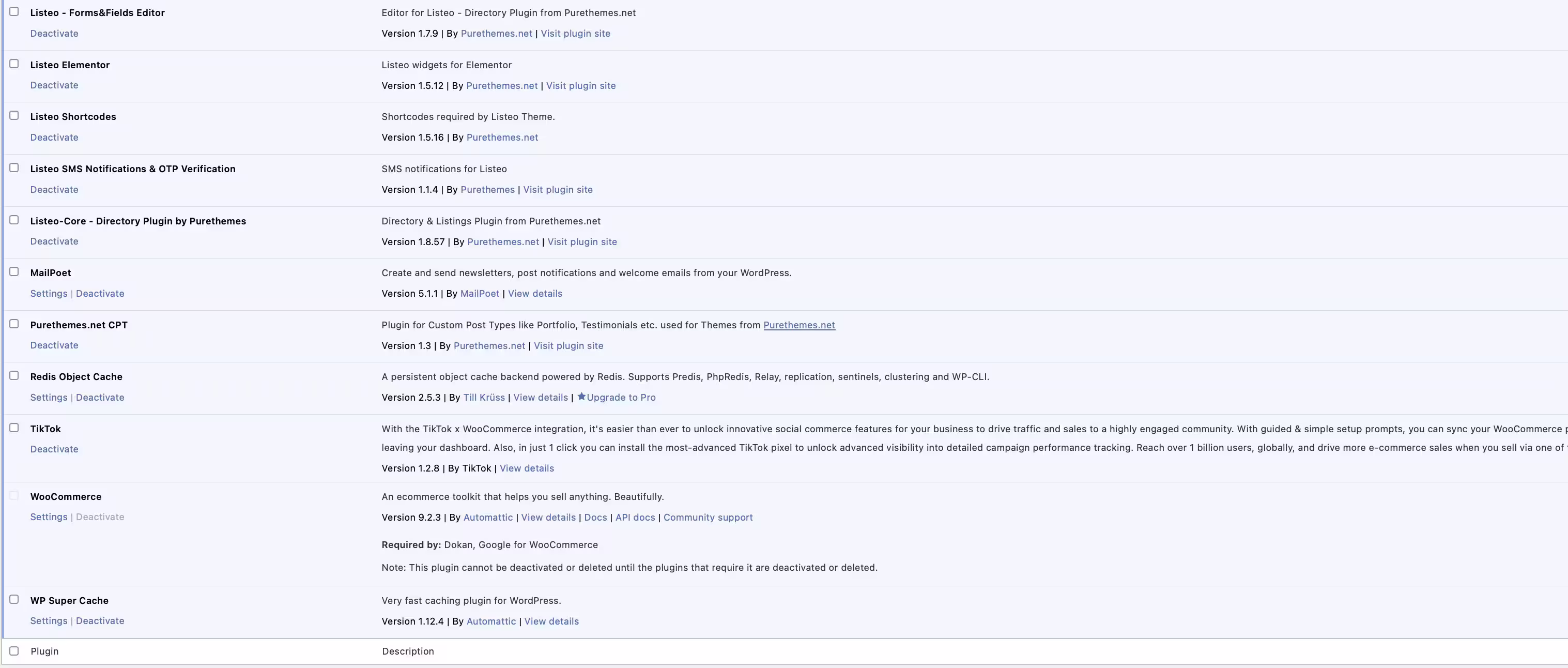This screenshot has width=1568, height=668.
Task: Open WooCommerce Settings link
Action: point(49,517)
